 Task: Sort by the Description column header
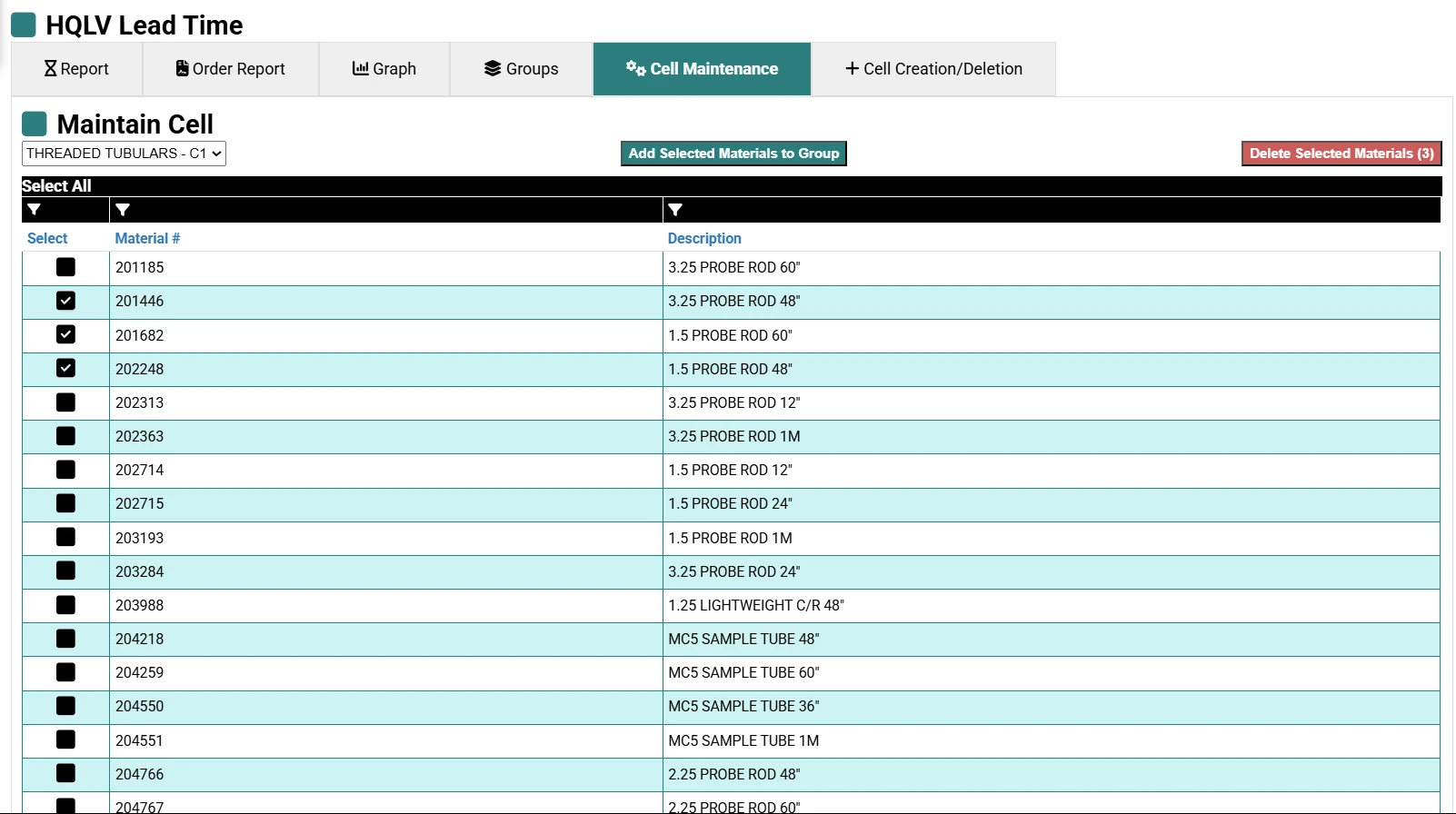click(704, 238)
